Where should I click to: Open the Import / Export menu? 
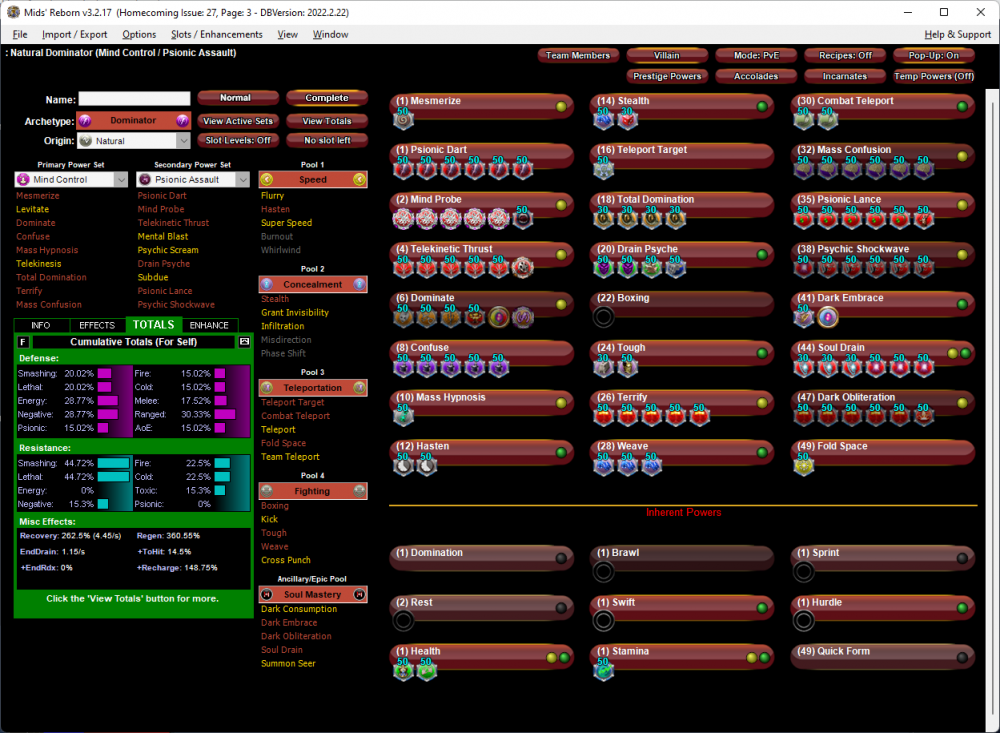pos(74,34)
